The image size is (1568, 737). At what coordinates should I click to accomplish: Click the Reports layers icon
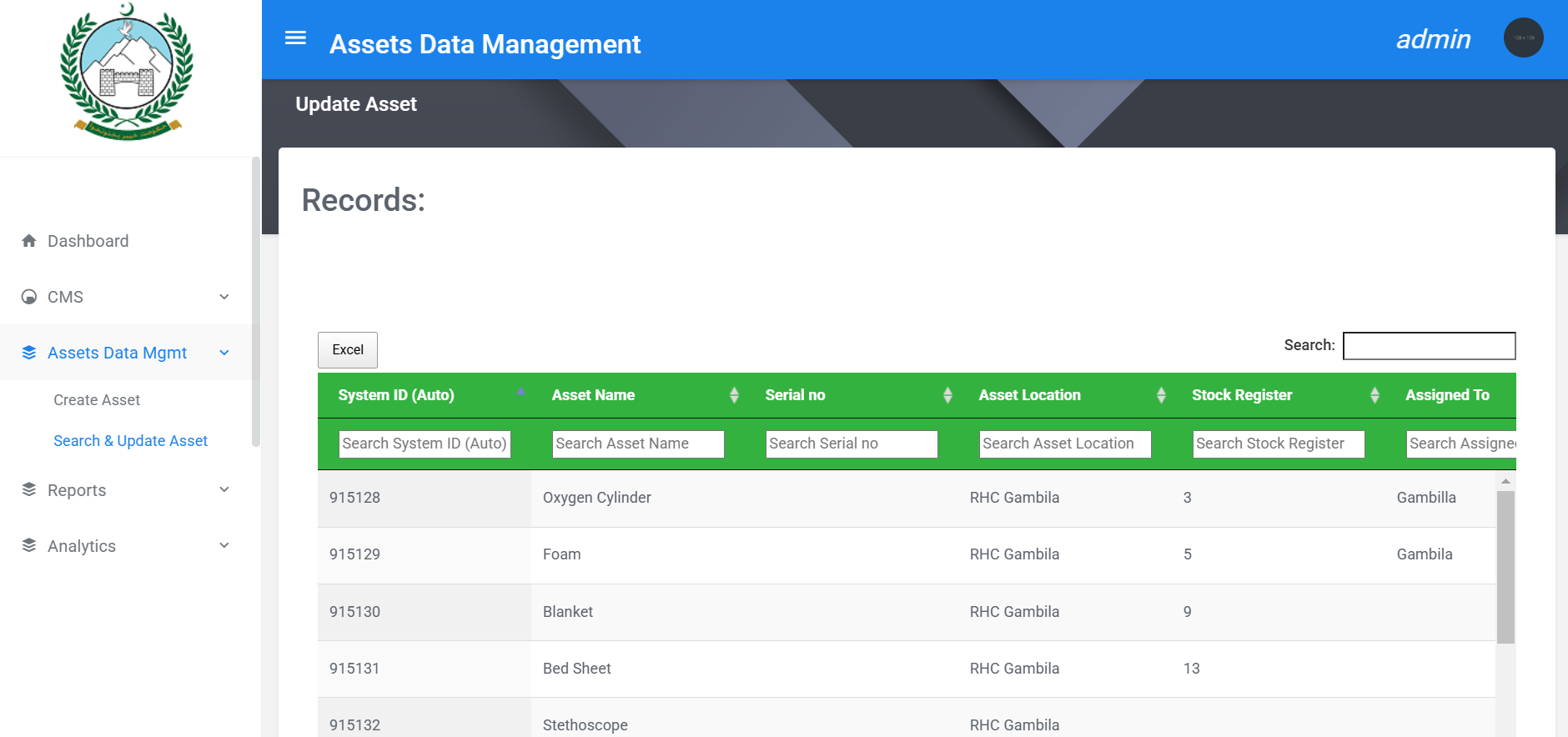(x=29, y=489)
